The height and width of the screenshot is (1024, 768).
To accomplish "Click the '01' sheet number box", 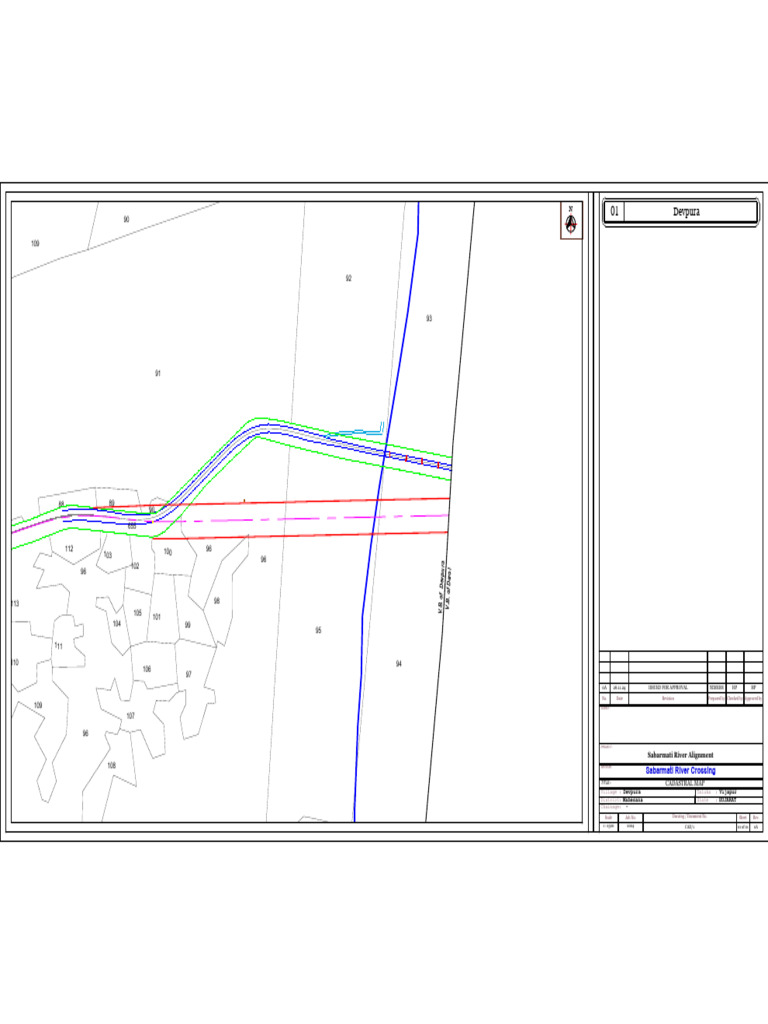I will [614, 211].
